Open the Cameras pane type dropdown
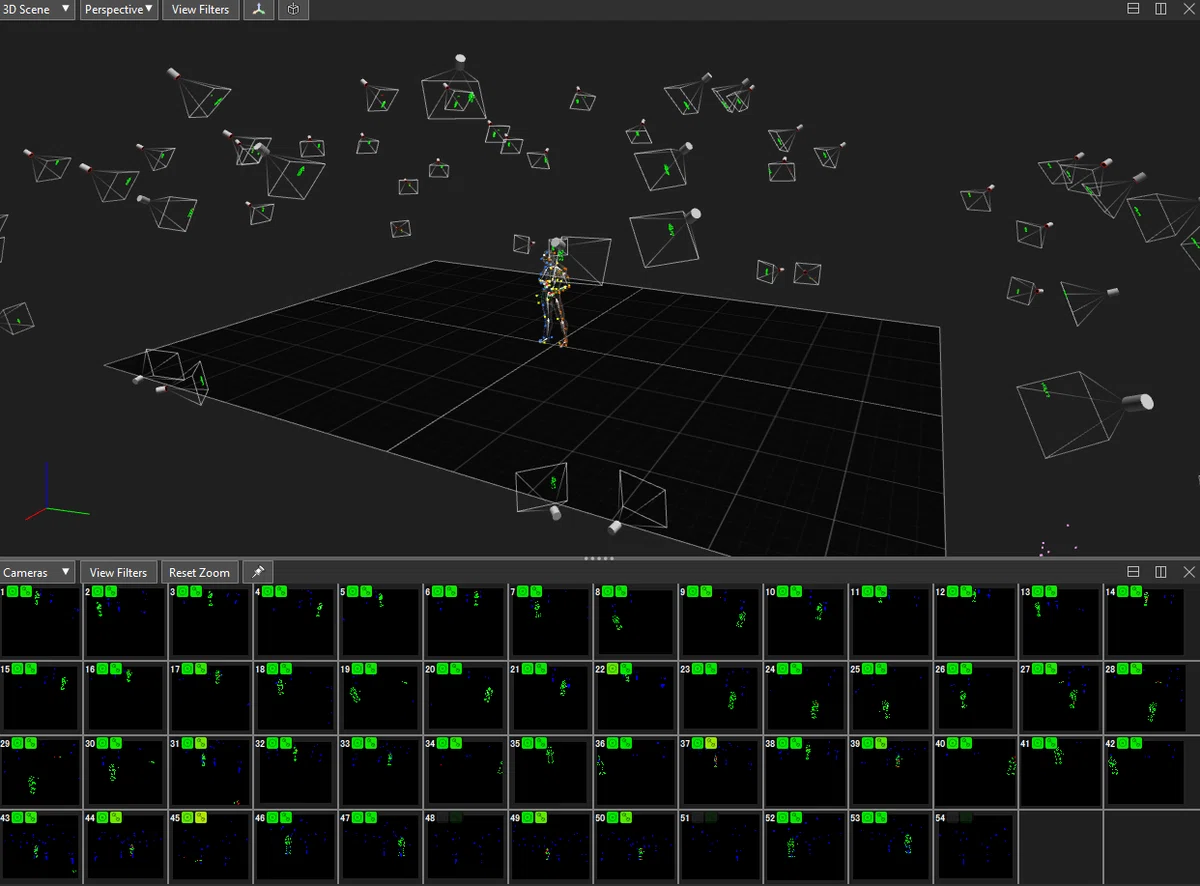This screenshot has height=886, width=1200. click(38, 572)
